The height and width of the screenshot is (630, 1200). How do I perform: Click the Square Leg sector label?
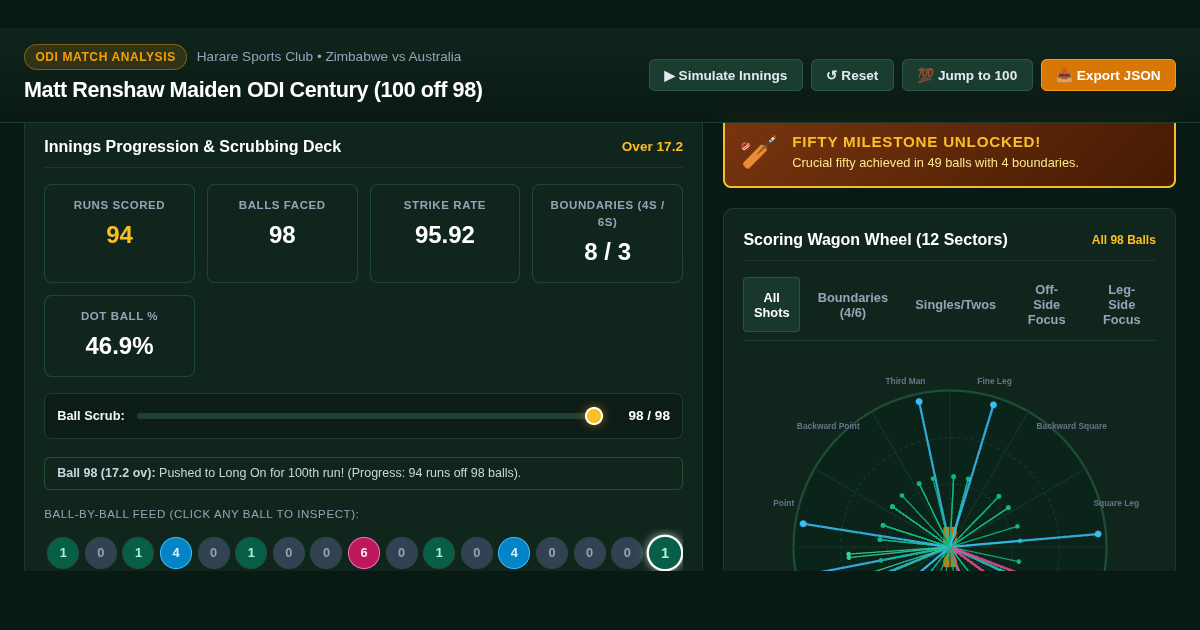click(x=1116, y=503)
